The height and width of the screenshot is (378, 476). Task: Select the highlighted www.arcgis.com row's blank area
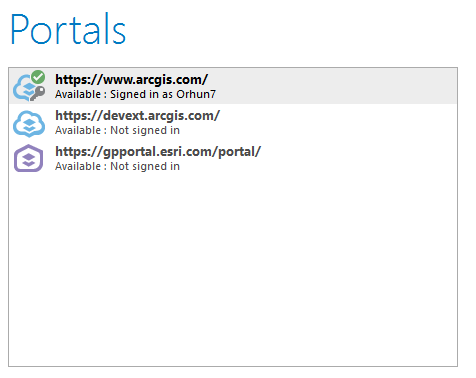(333, 86)
